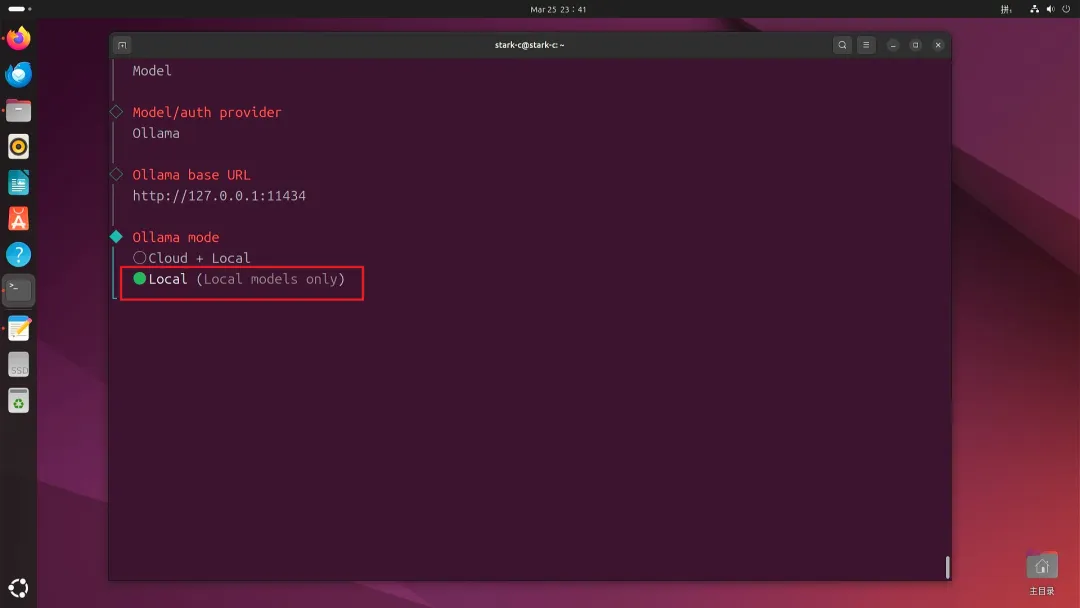The width and height of the screenshot is (1080, 608).
Task: Select the Local models only option
Action: click(239, 279)
